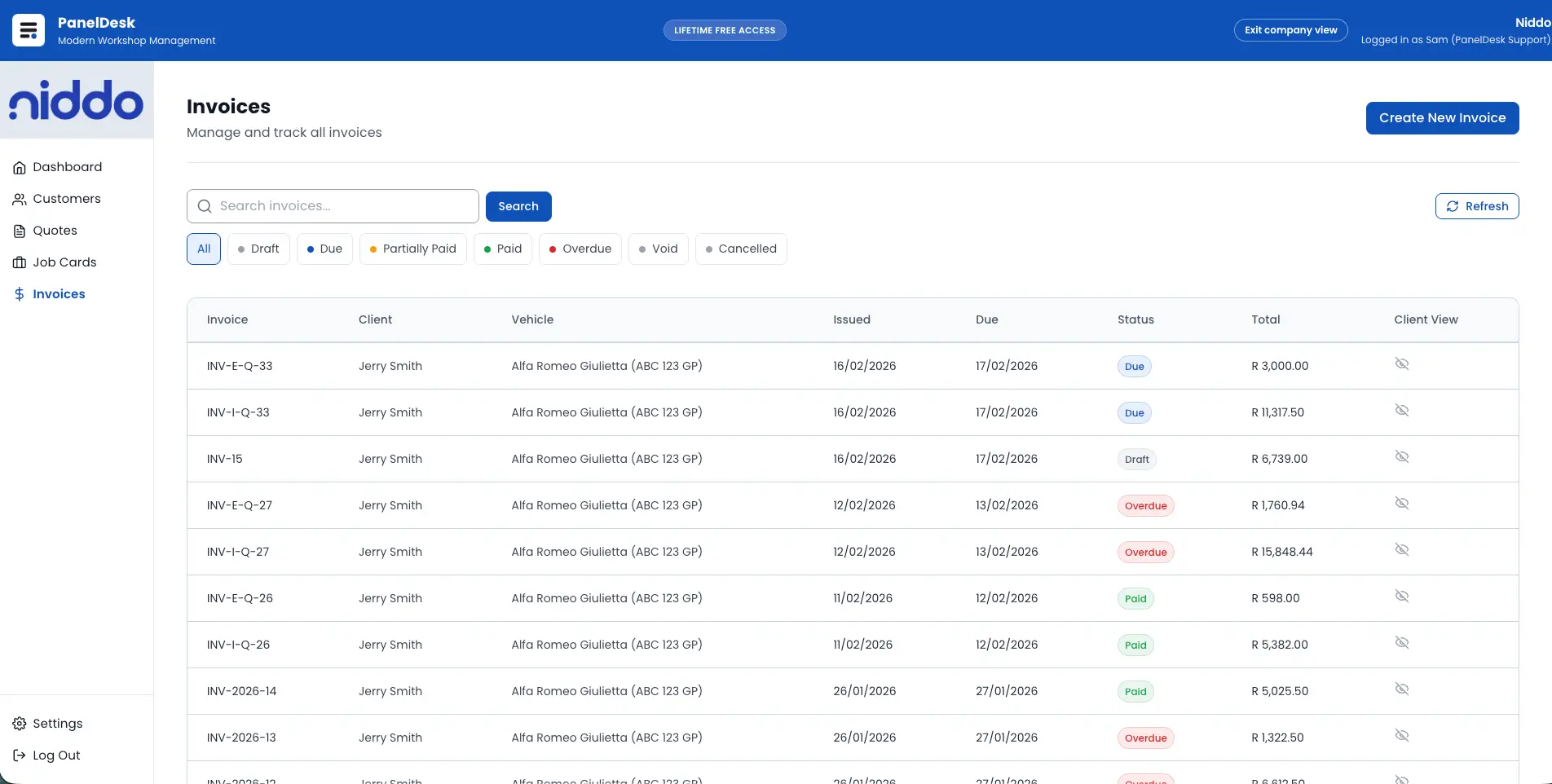Switch to the Overdue filter
This screenshot has width=1552, height=784.
click(580, 249)
